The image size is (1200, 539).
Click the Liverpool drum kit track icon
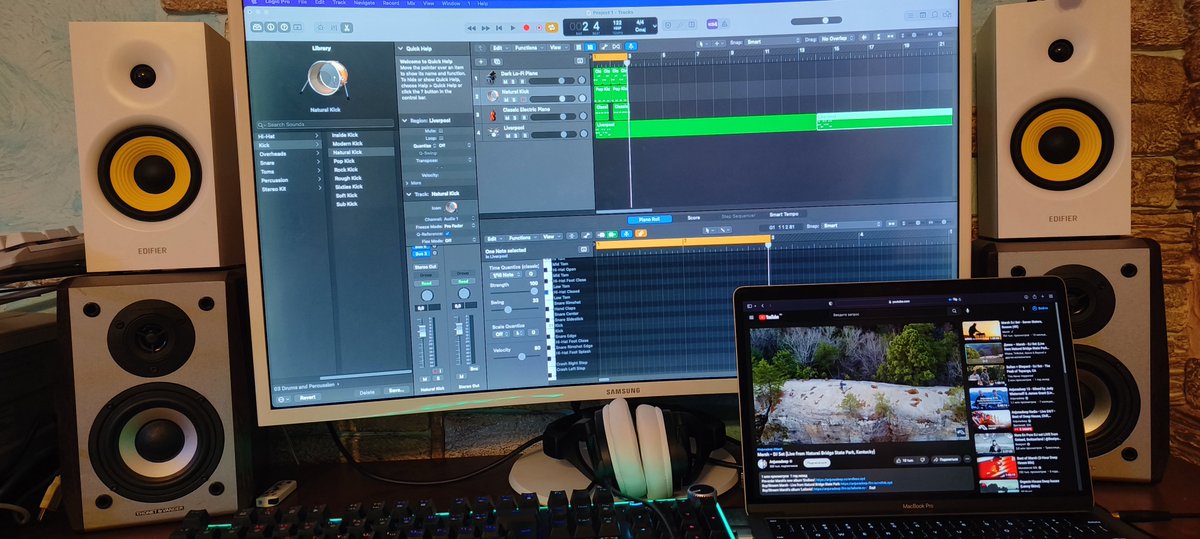tap(493, 133)
